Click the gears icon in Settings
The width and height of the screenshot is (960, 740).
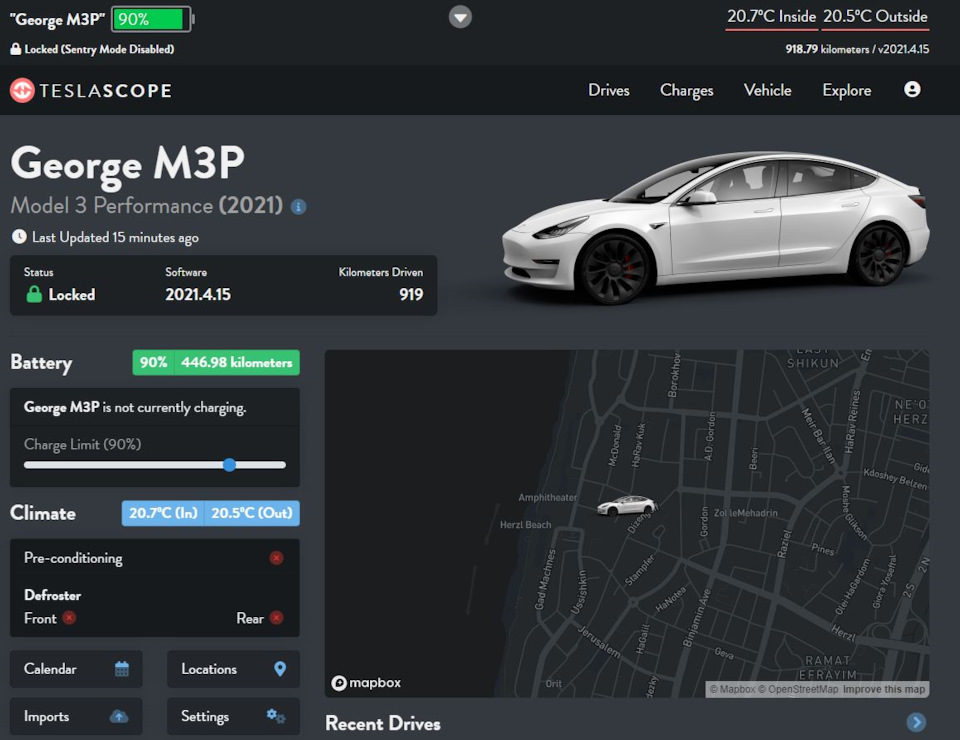click(276, 716)
